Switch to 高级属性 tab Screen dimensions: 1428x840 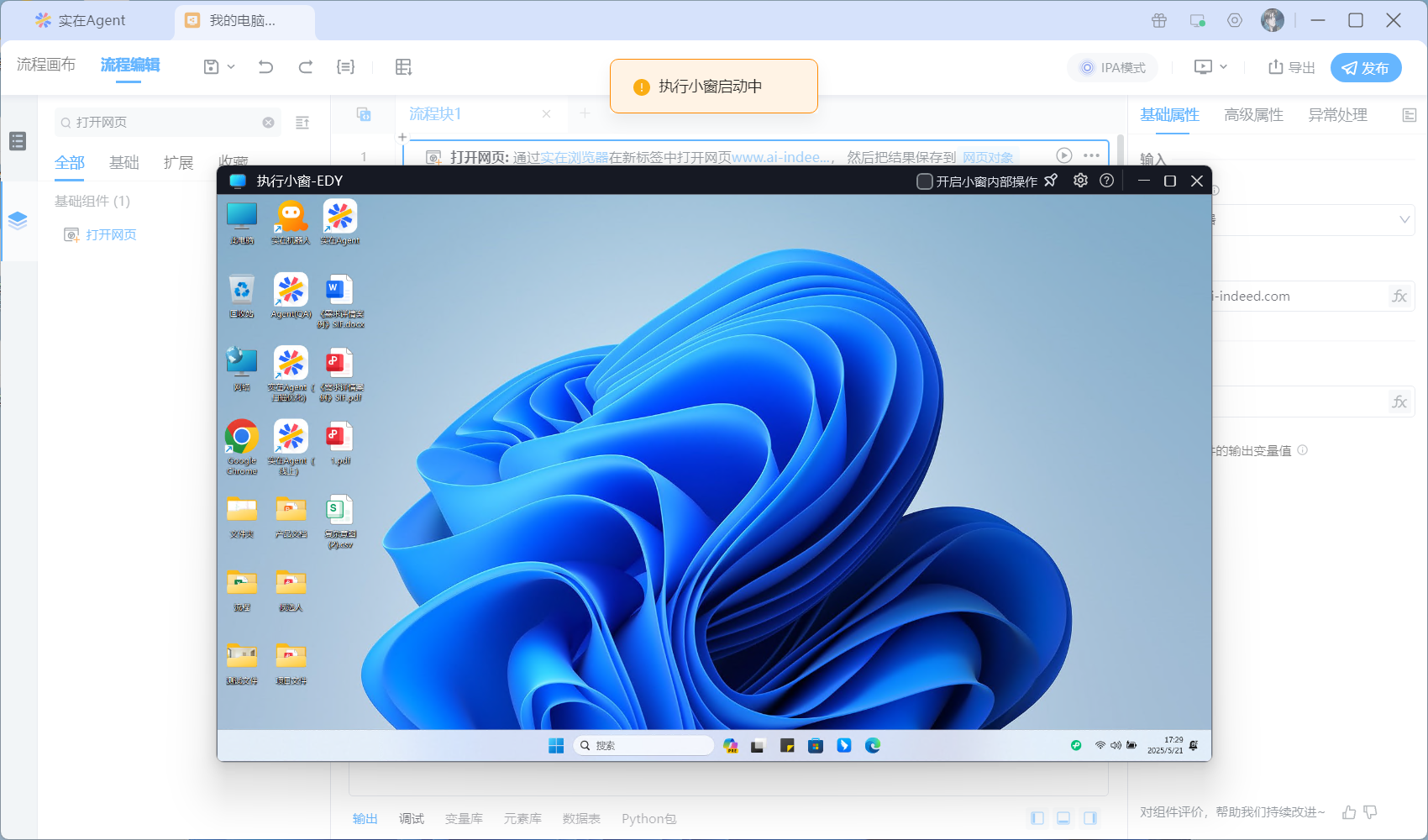pos(1253,115)
